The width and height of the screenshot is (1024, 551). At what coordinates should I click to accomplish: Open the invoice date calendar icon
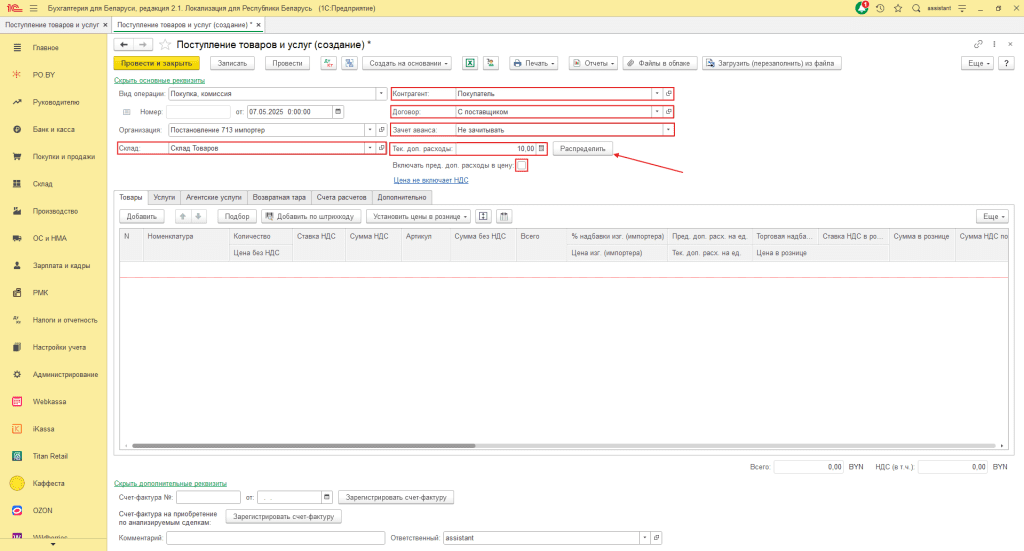tap(327, 497)
